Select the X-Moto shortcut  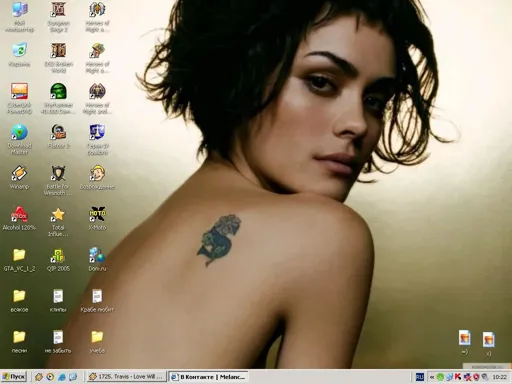click(97, 218)
